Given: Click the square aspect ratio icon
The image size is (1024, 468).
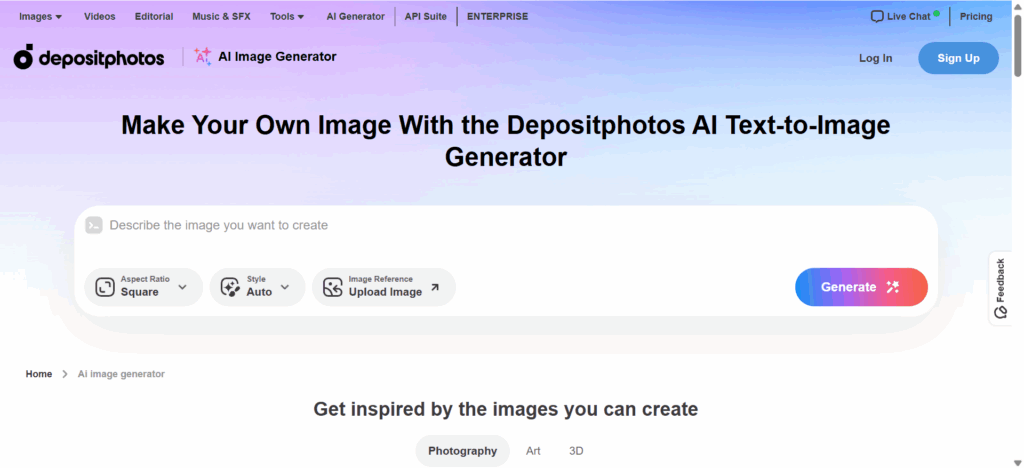Looking at the screenshot, I should point(105,287).
